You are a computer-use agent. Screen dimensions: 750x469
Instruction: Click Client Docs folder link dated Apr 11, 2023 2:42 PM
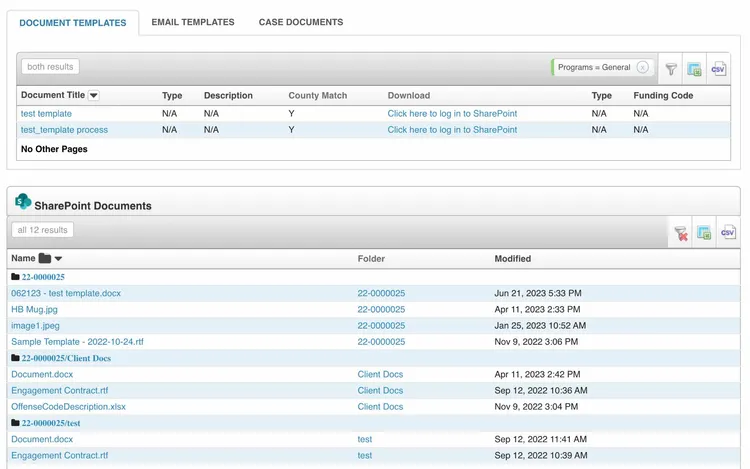(380, 375)
